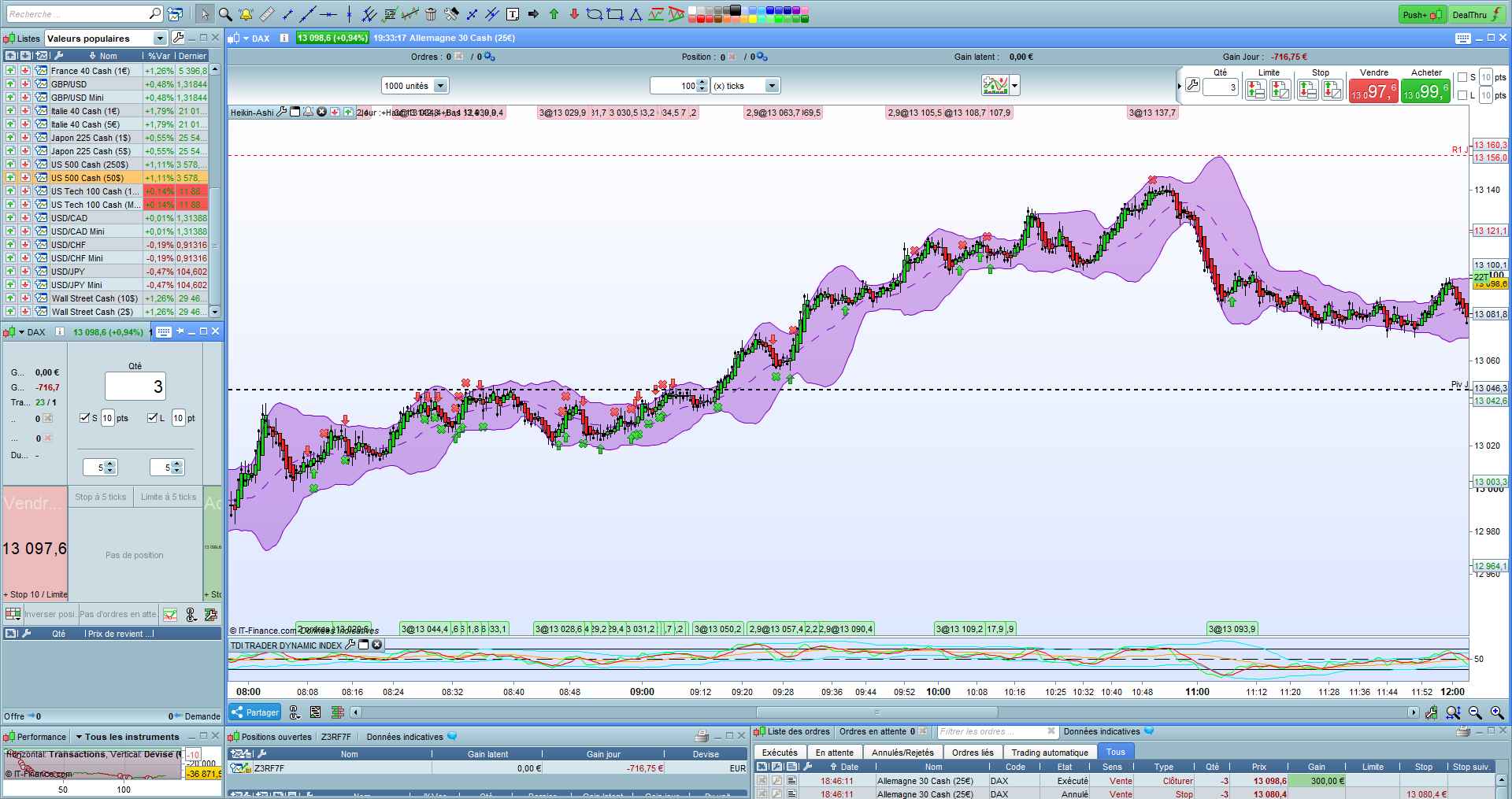This screenshot has height=799, width=1512.
Task: Click the Stop à 5 ticks button
Action: 101,497
